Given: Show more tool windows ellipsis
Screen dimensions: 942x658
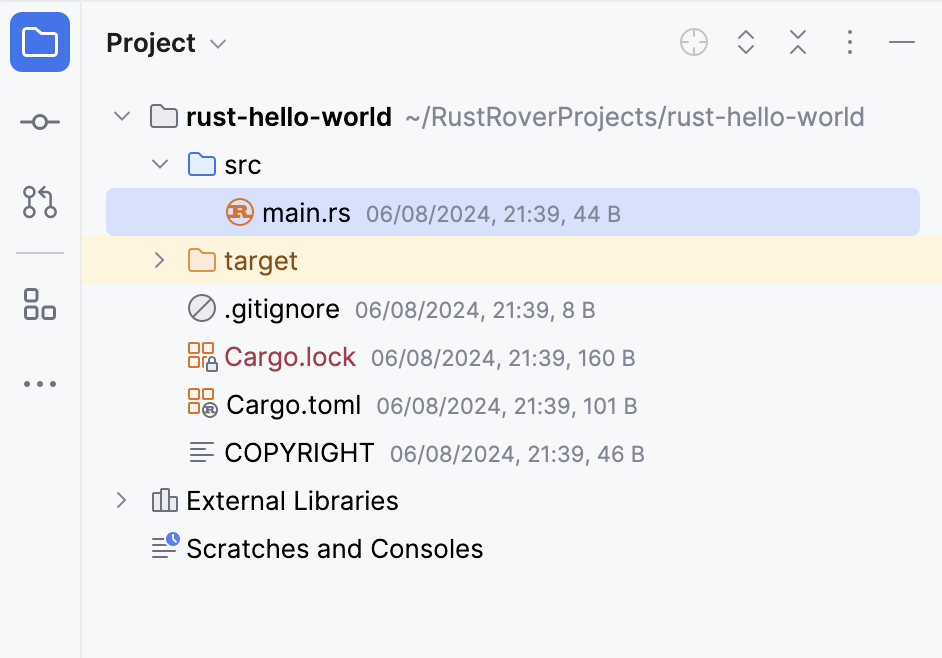Looking at the screenshot, I should (40, 384).
